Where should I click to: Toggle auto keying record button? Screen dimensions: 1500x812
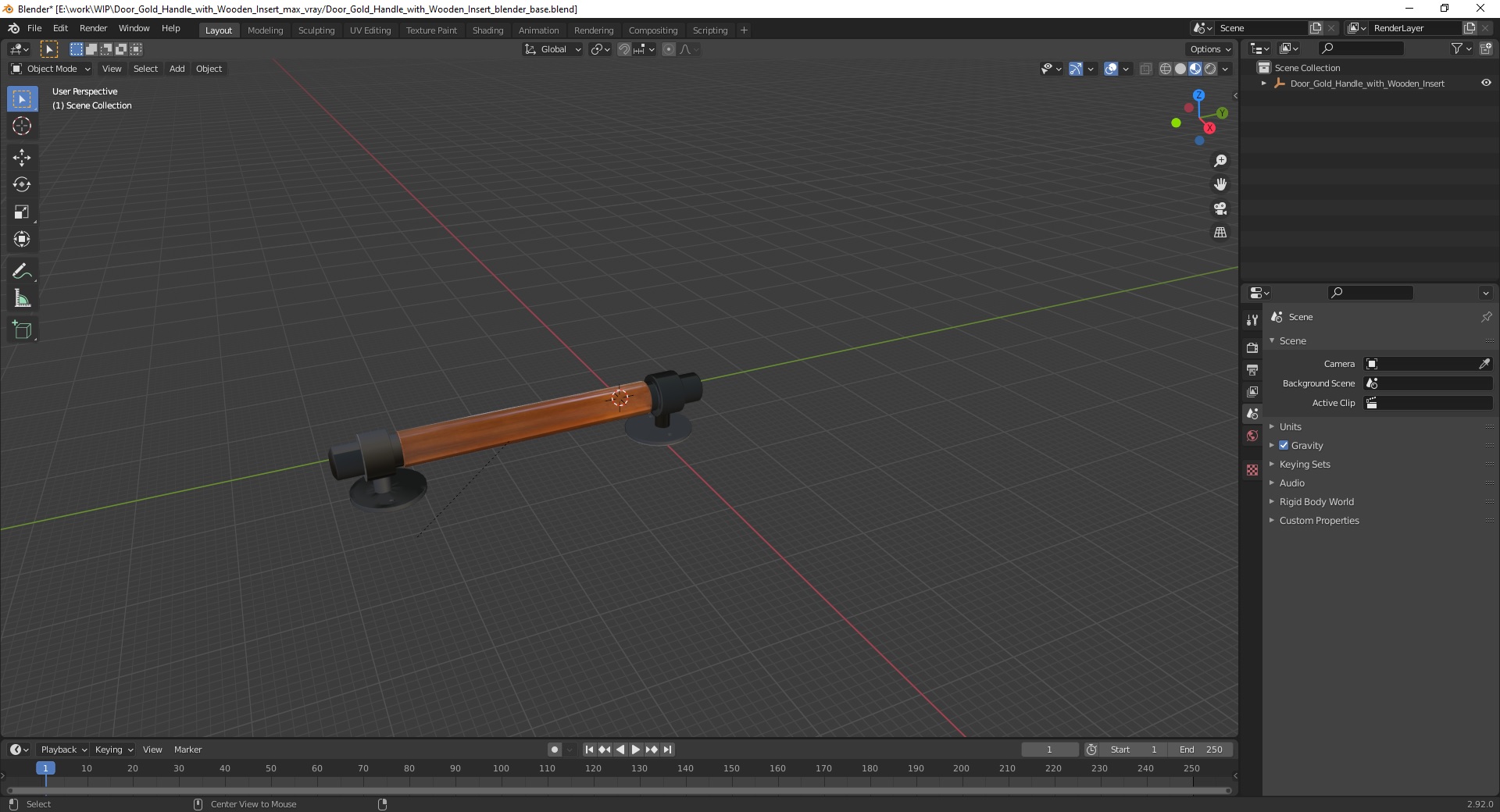555,750
